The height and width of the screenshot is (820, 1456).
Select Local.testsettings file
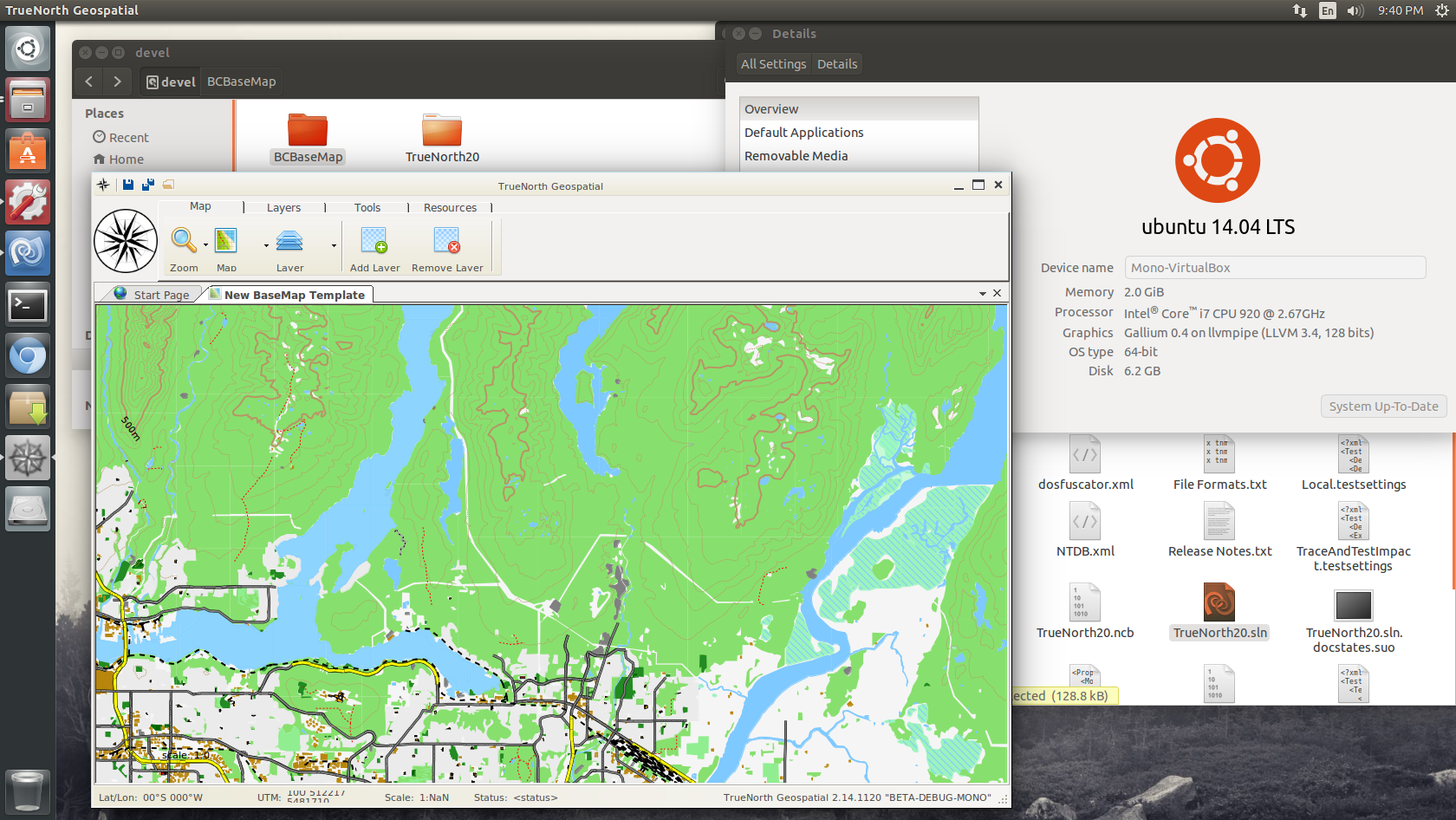coord(1354,464)
